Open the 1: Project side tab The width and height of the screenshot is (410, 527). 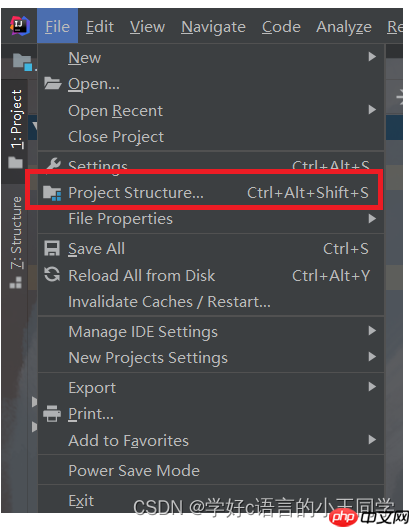15,119
